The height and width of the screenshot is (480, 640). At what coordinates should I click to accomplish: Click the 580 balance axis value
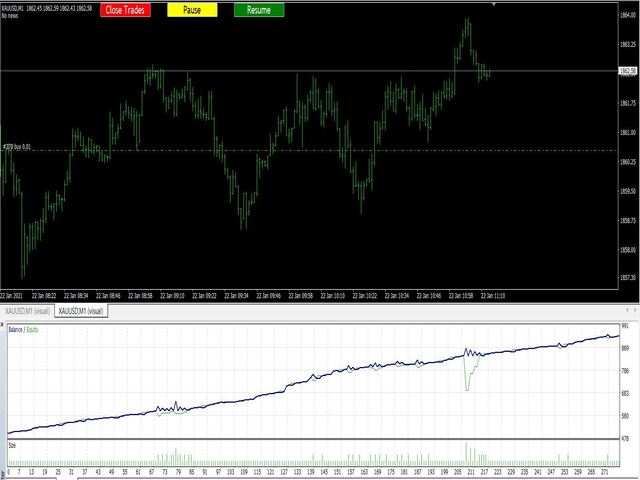(x=625, y=416)
